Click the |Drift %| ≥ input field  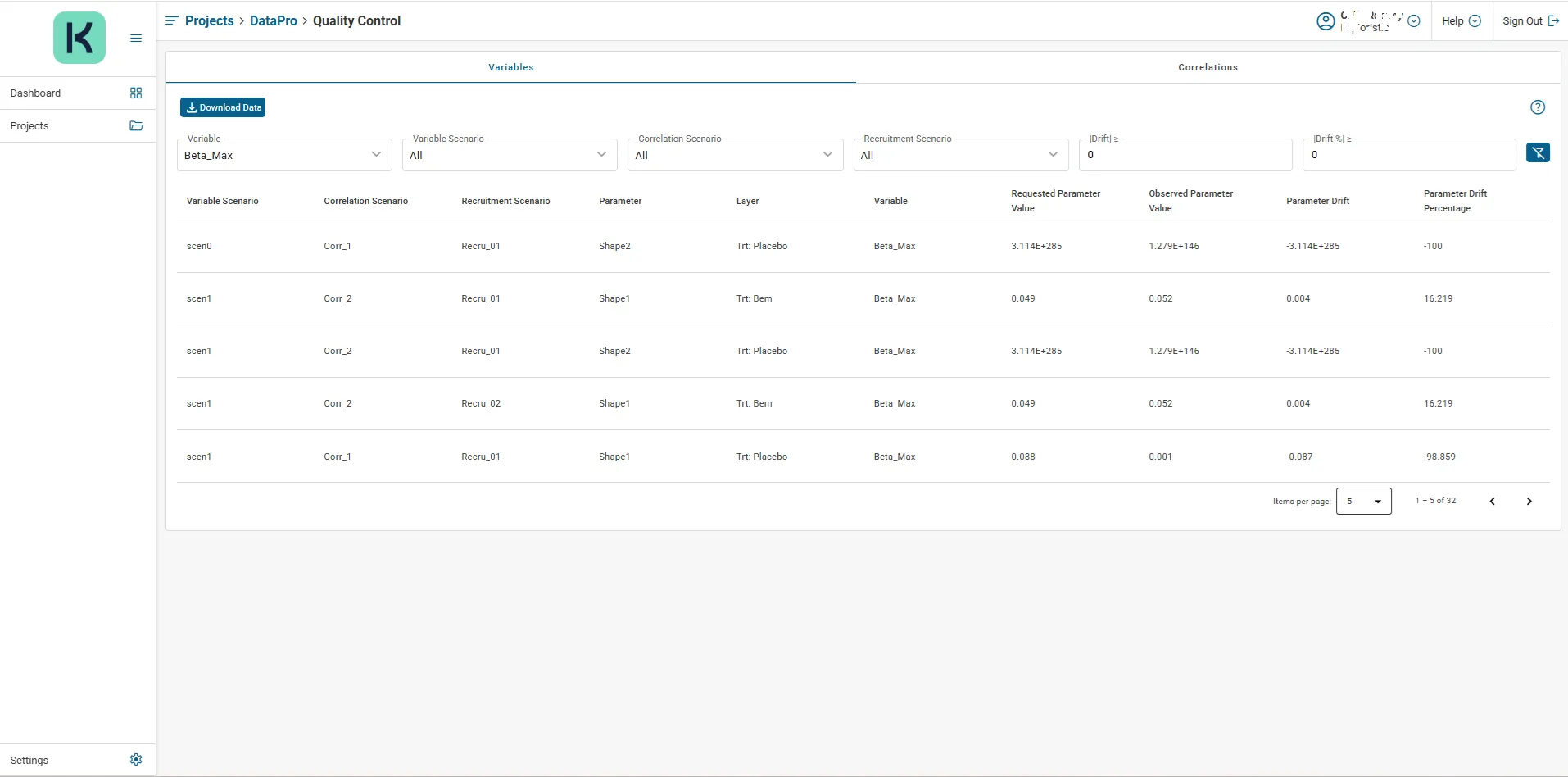[1409, 155]
